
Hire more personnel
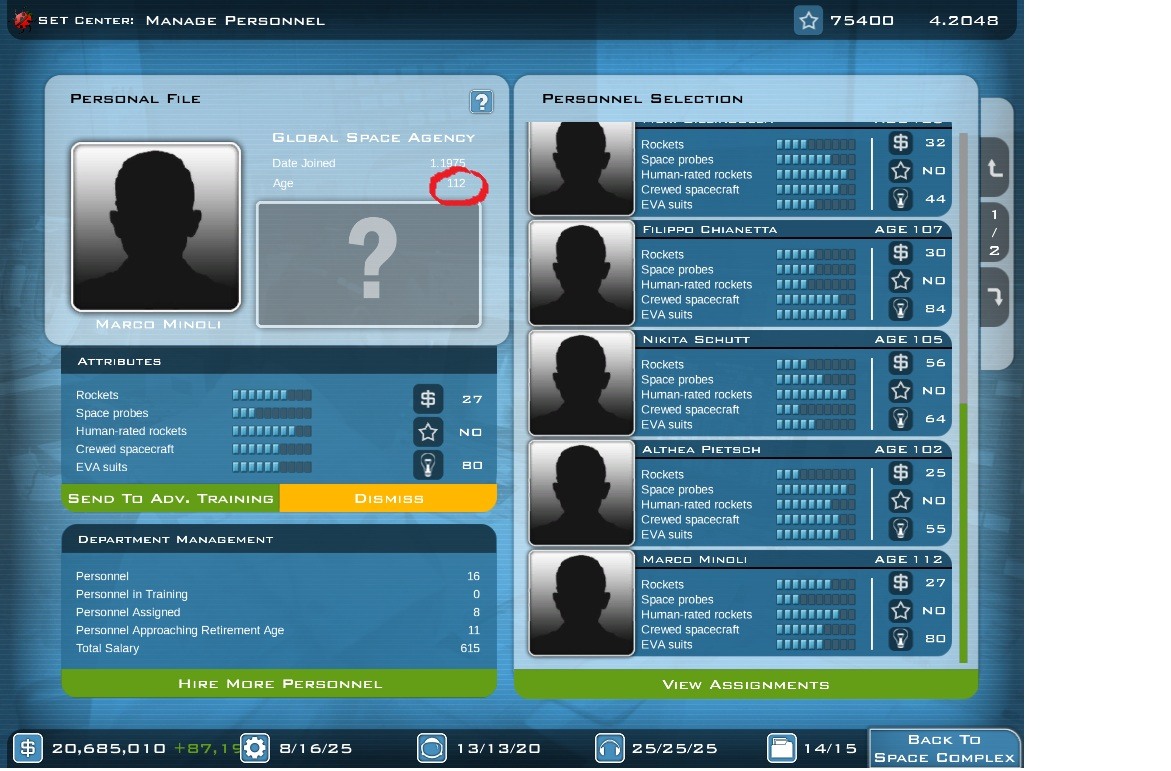coord(279,684)
